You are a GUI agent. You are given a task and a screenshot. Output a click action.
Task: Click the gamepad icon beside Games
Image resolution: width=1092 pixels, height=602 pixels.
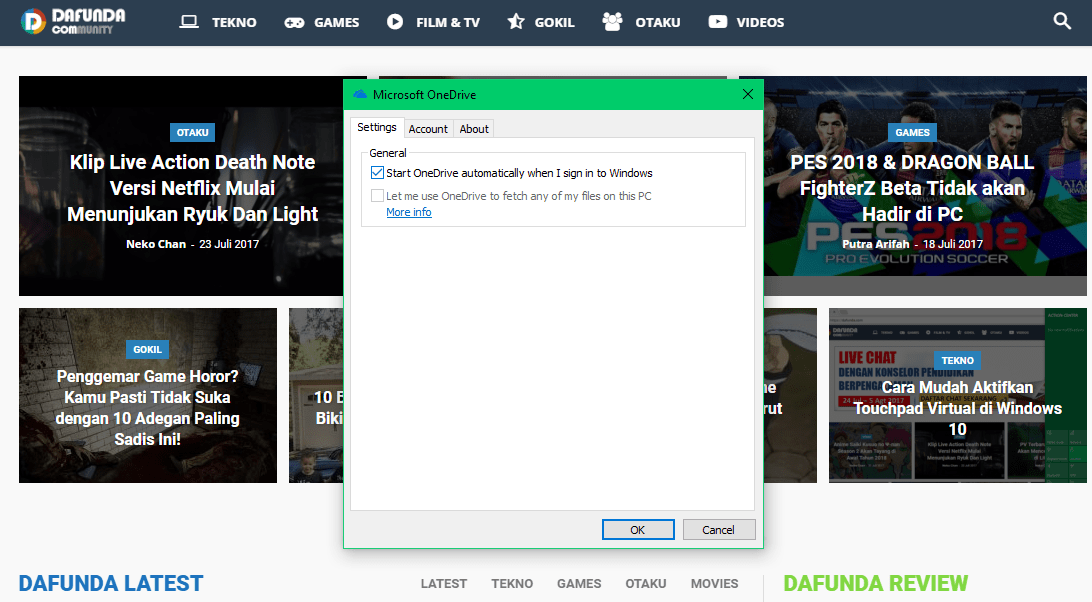click(x=294, y=22)
